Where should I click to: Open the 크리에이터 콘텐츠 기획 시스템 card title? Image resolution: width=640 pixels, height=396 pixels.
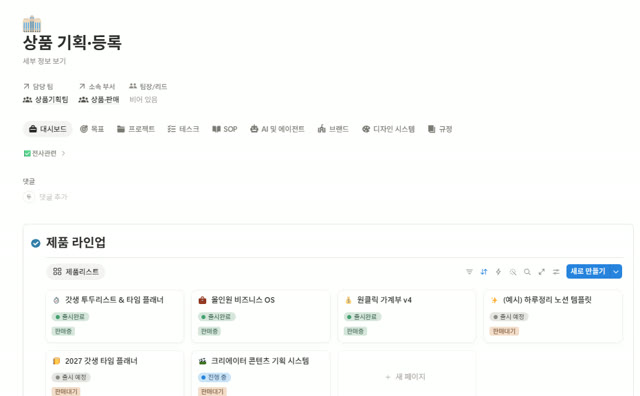[x=260, y=361]
